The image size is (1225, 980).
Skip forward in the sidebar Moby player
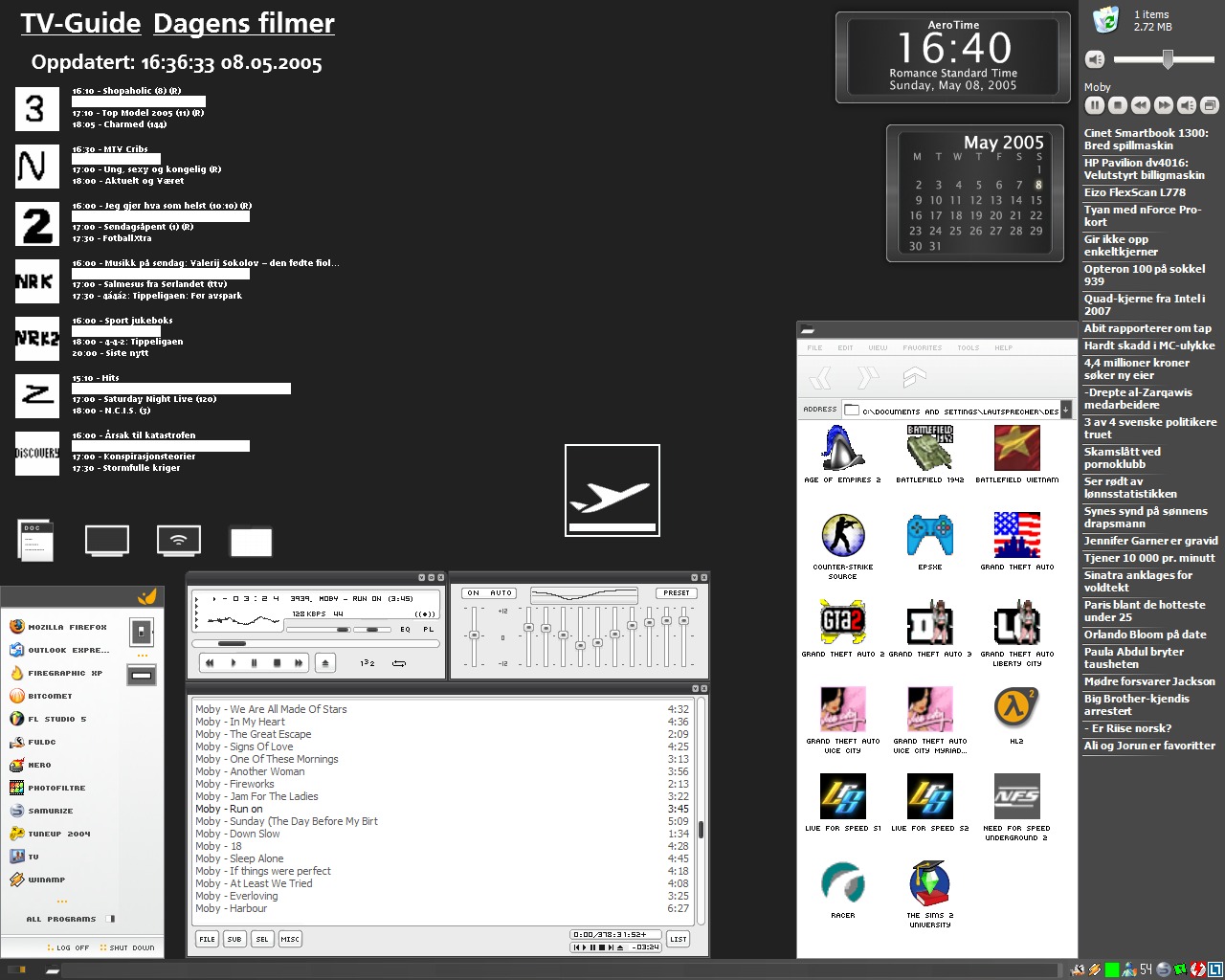1164,105
